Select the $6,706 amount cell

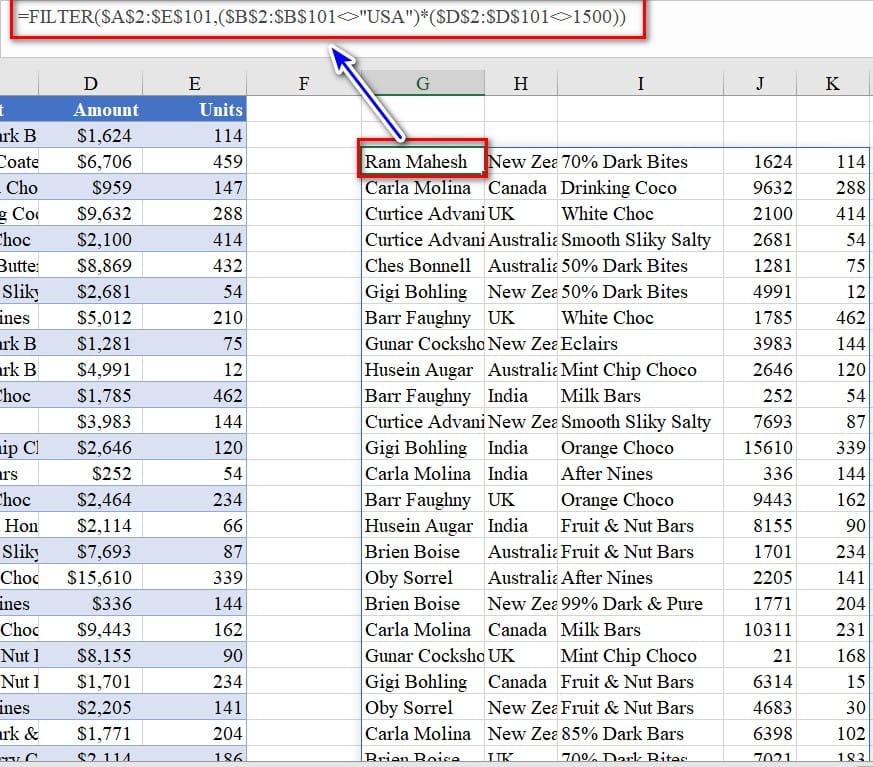[105, 162]
